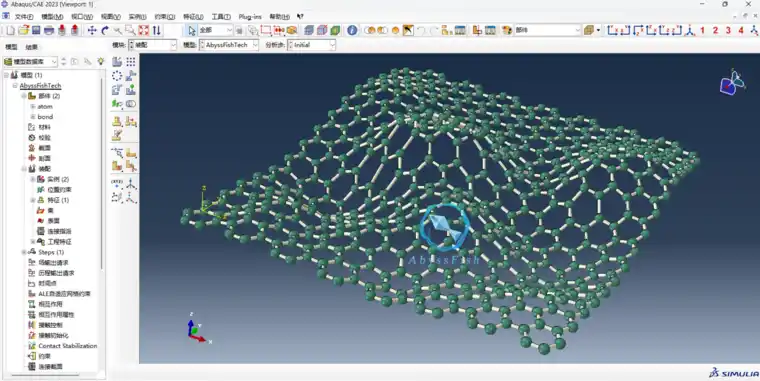760x381 pixels.
Task: Open the 视图(V) menu
Action: [111, 17]
